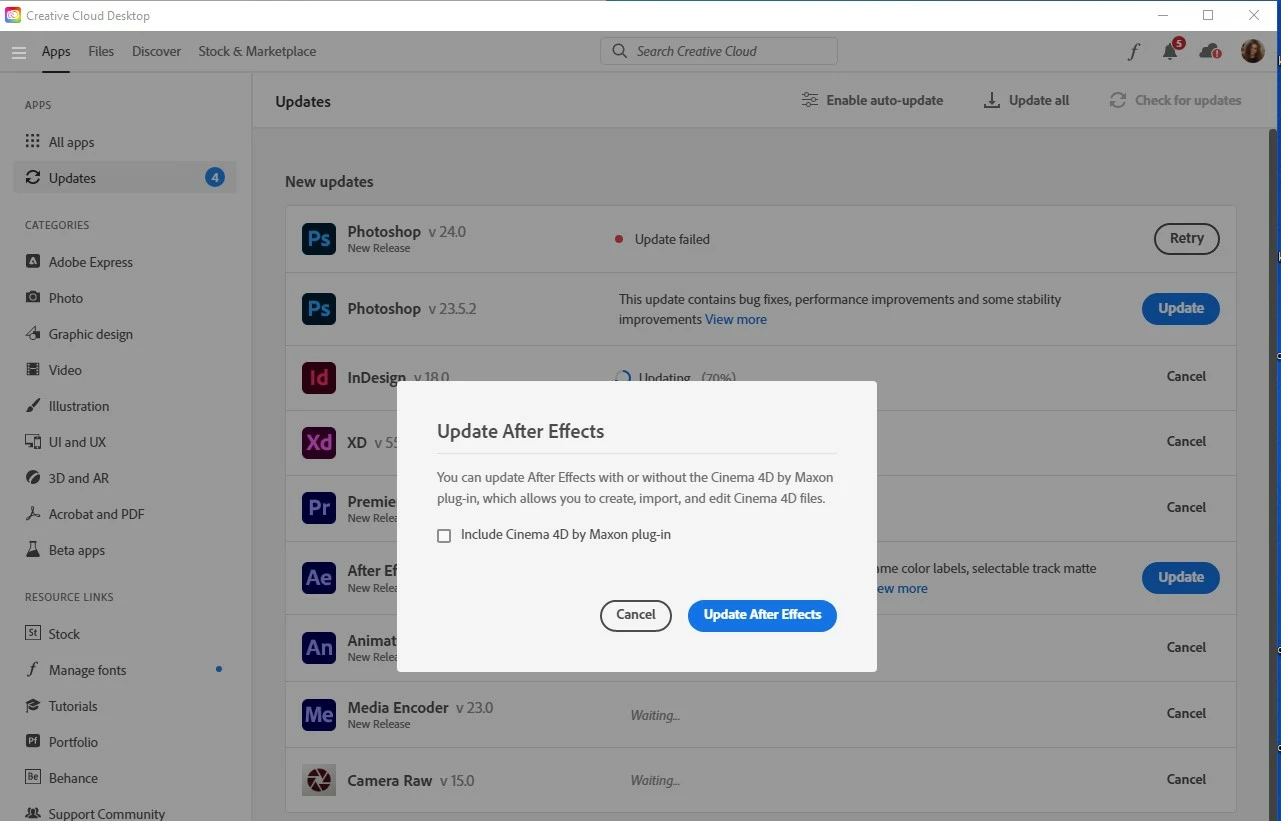Click the Update After Effects button
This screenshot has height=821, width=1281.
(x=762, y=615)
